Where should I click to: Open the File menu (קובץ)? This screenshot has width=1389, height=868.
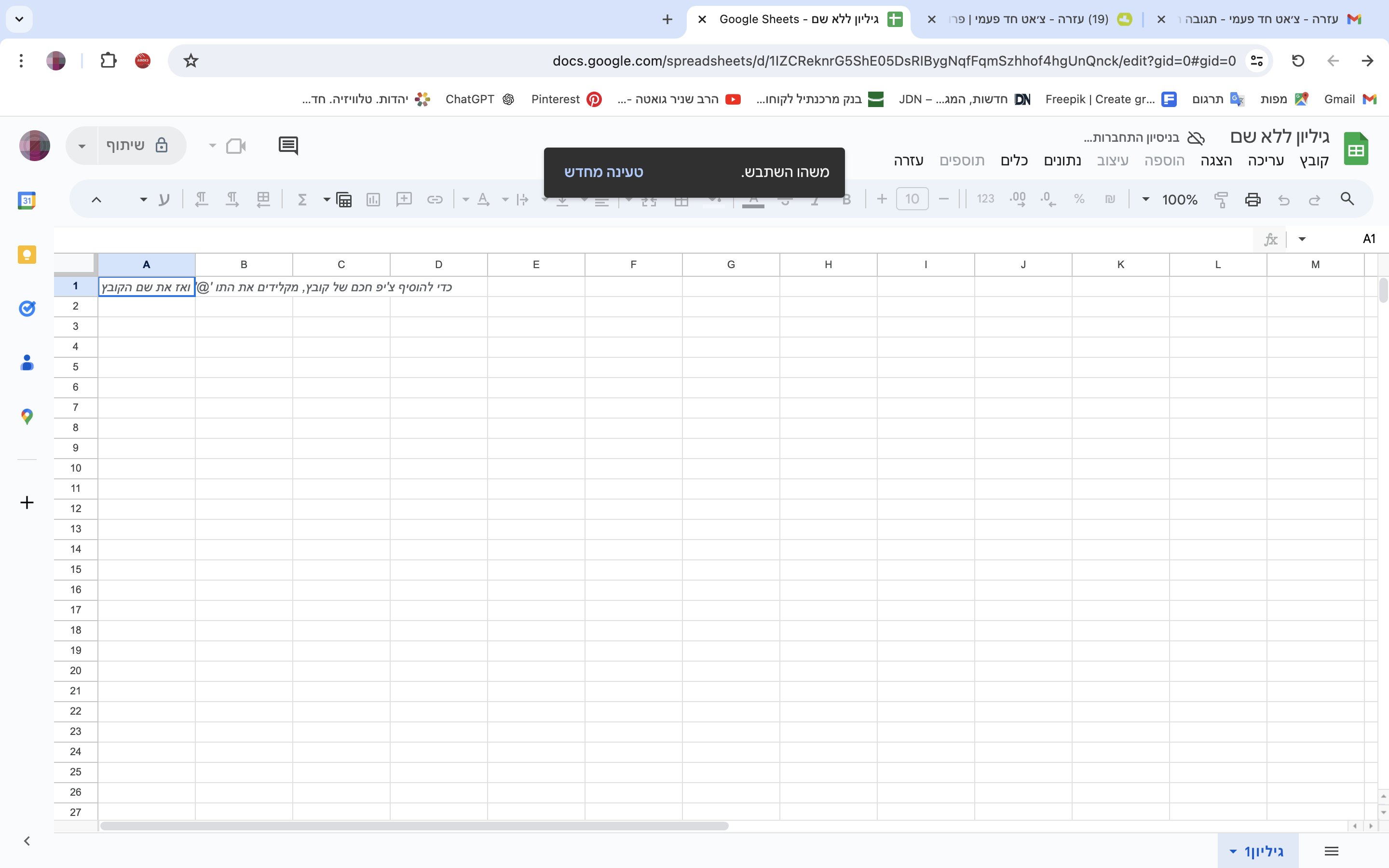click(x=1314, y=161)
